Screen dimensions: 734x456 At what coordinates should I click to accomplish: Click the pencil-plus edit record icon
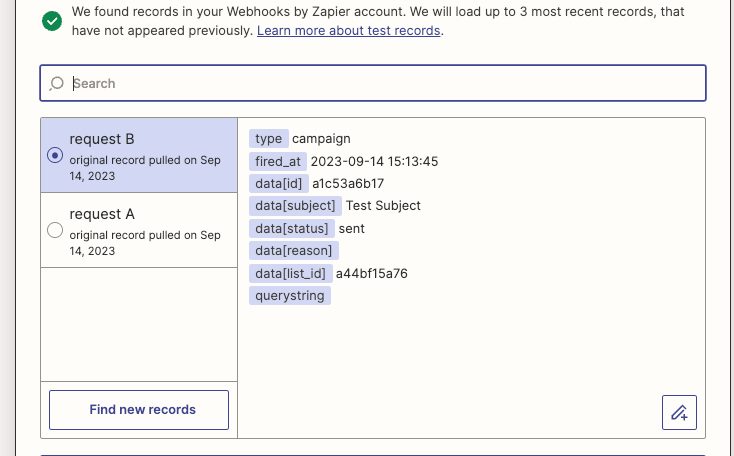point(679,412)
